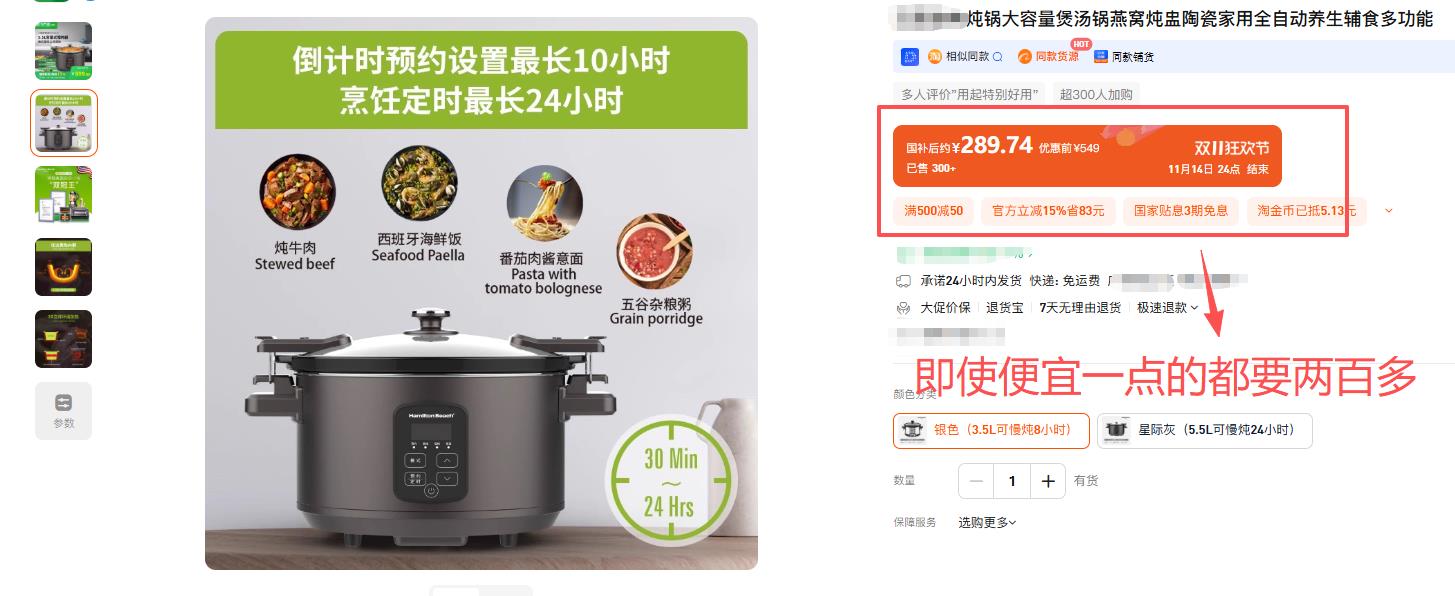
Task: Open the 参数 parameters icon in sidebar
Action: click(x=63, y=410)
